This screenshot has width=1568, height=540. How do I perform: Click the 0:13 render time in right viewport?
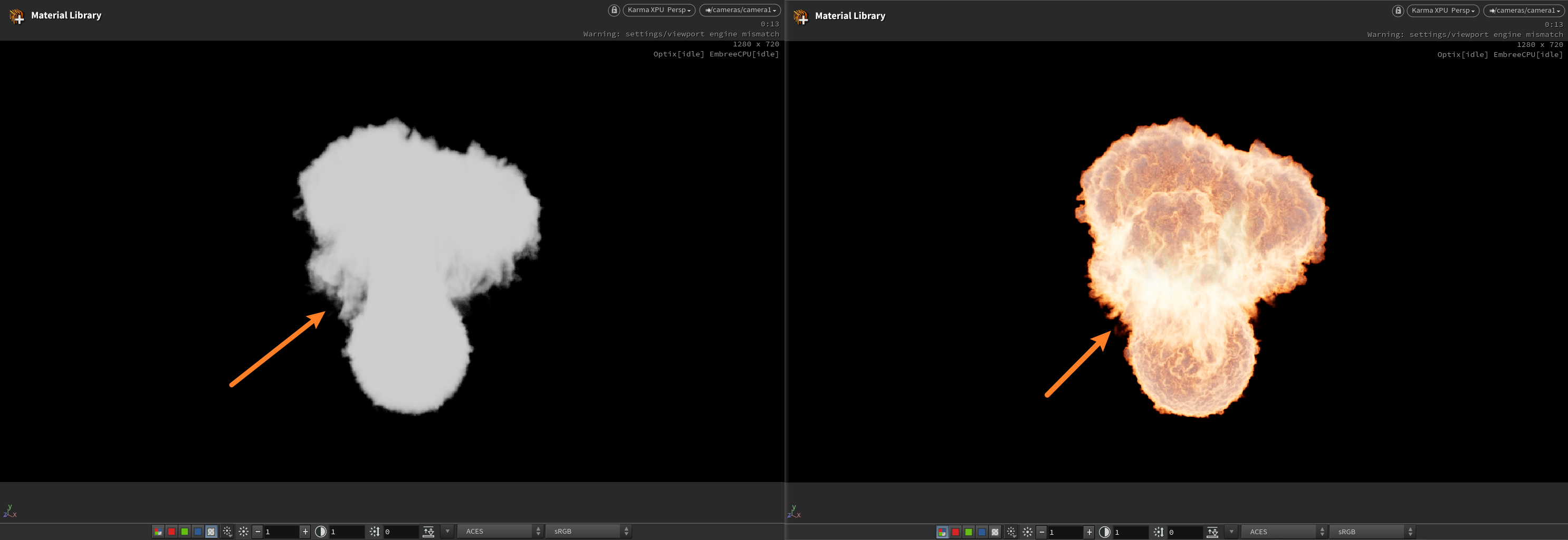click(1554, 25)
